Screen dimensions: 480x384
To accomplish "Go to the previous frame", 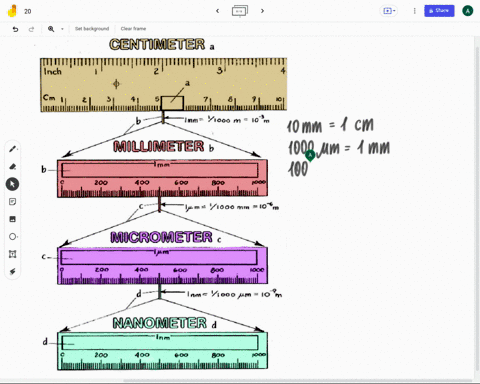I will [217, 11].
